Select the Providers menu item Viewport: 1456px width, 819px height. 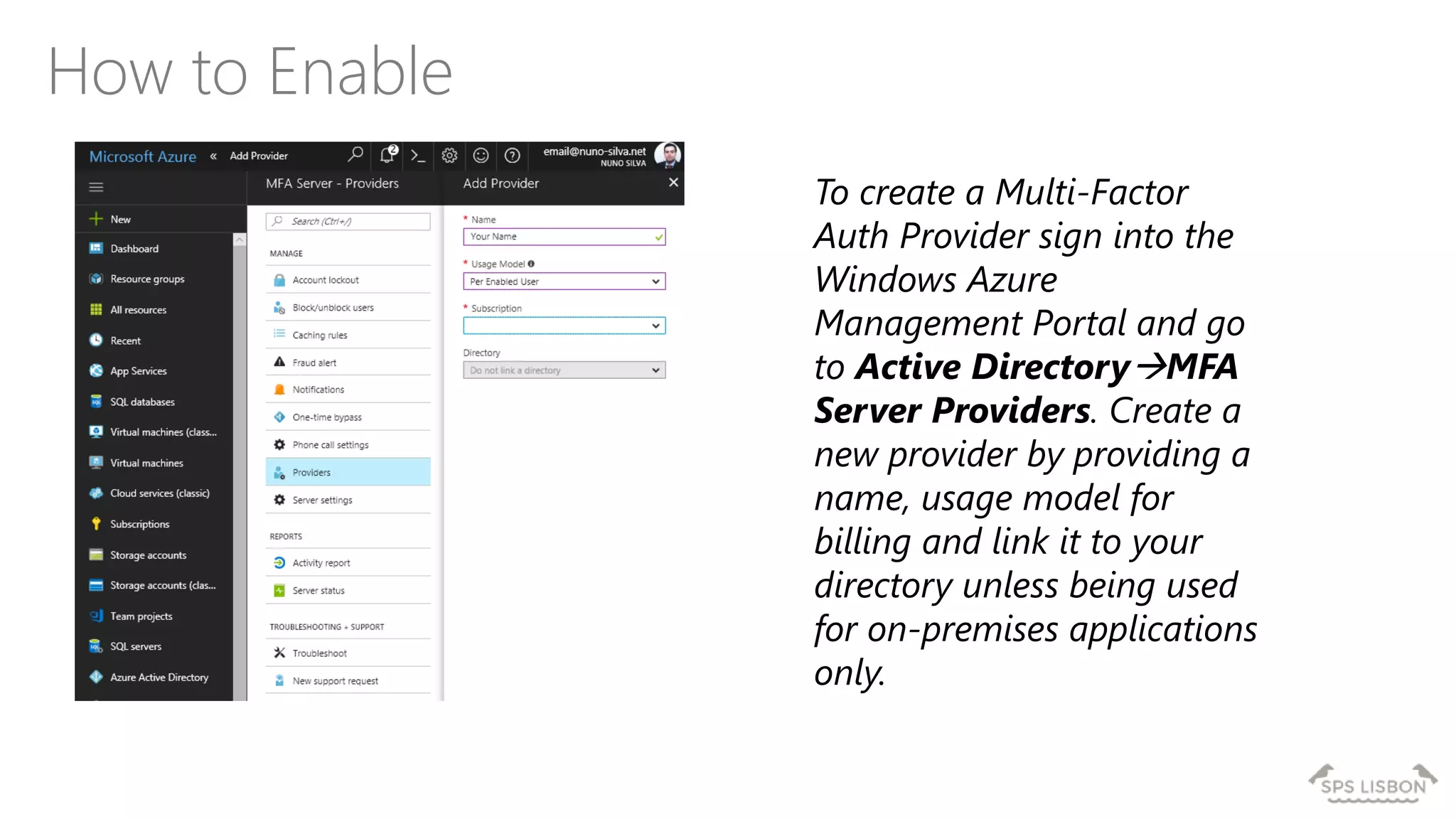click(348, 472)
